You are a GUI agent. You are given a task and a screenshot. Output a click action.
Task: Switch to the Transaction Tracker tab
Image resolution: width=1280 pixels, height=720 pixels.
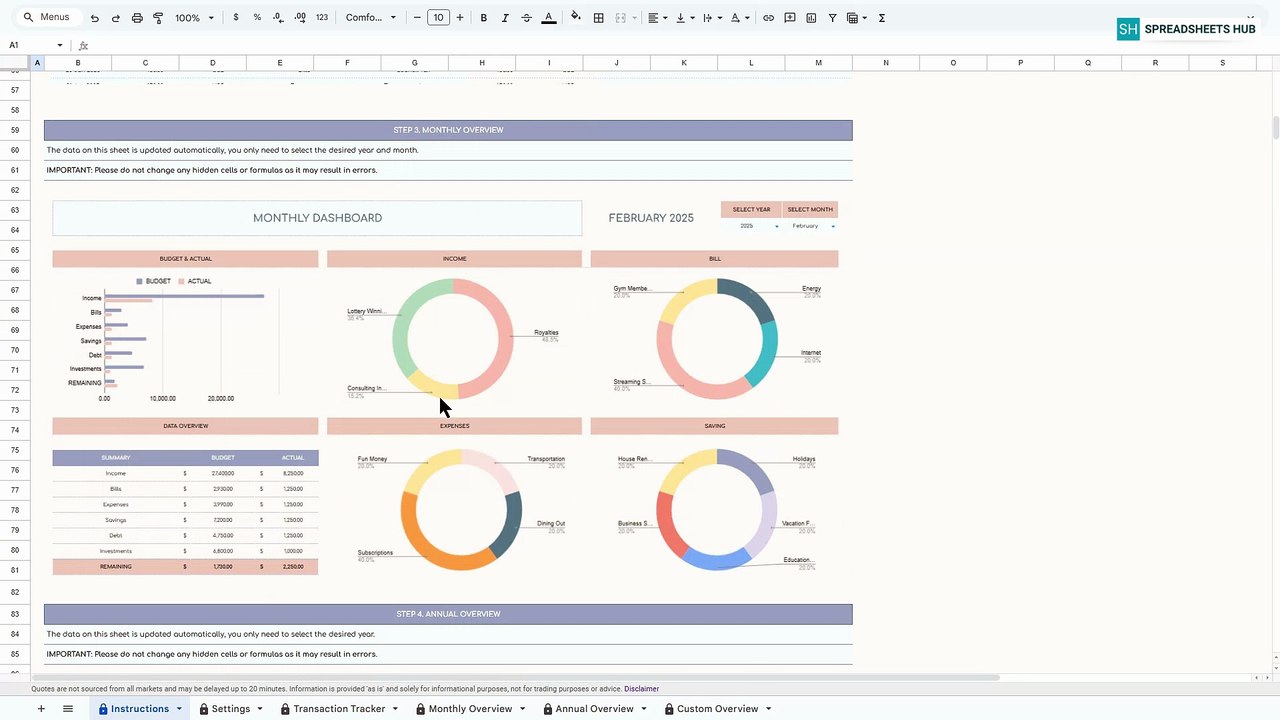339,709
